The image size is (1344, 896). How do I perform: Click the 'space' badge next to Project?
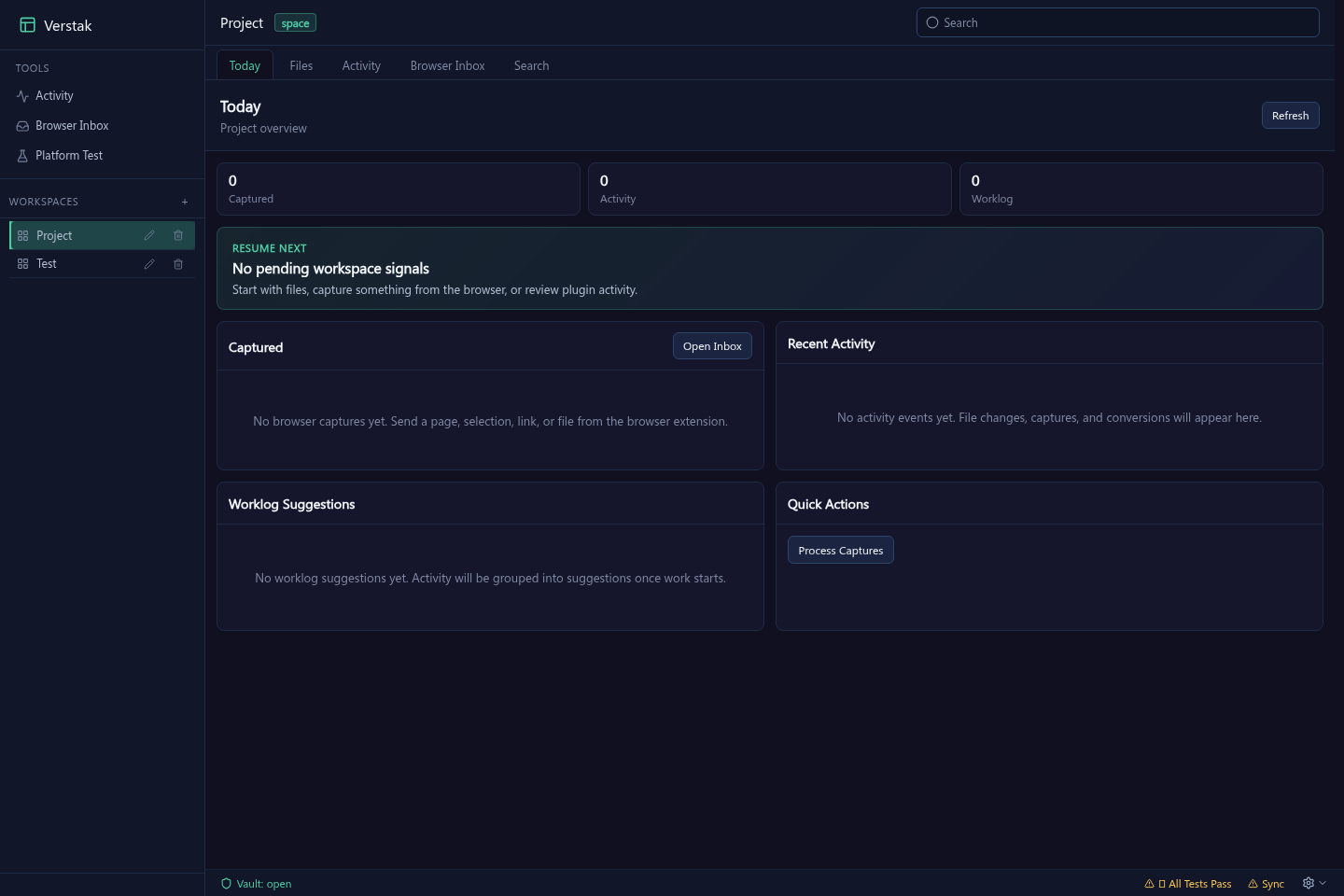[x=295, y=23]
